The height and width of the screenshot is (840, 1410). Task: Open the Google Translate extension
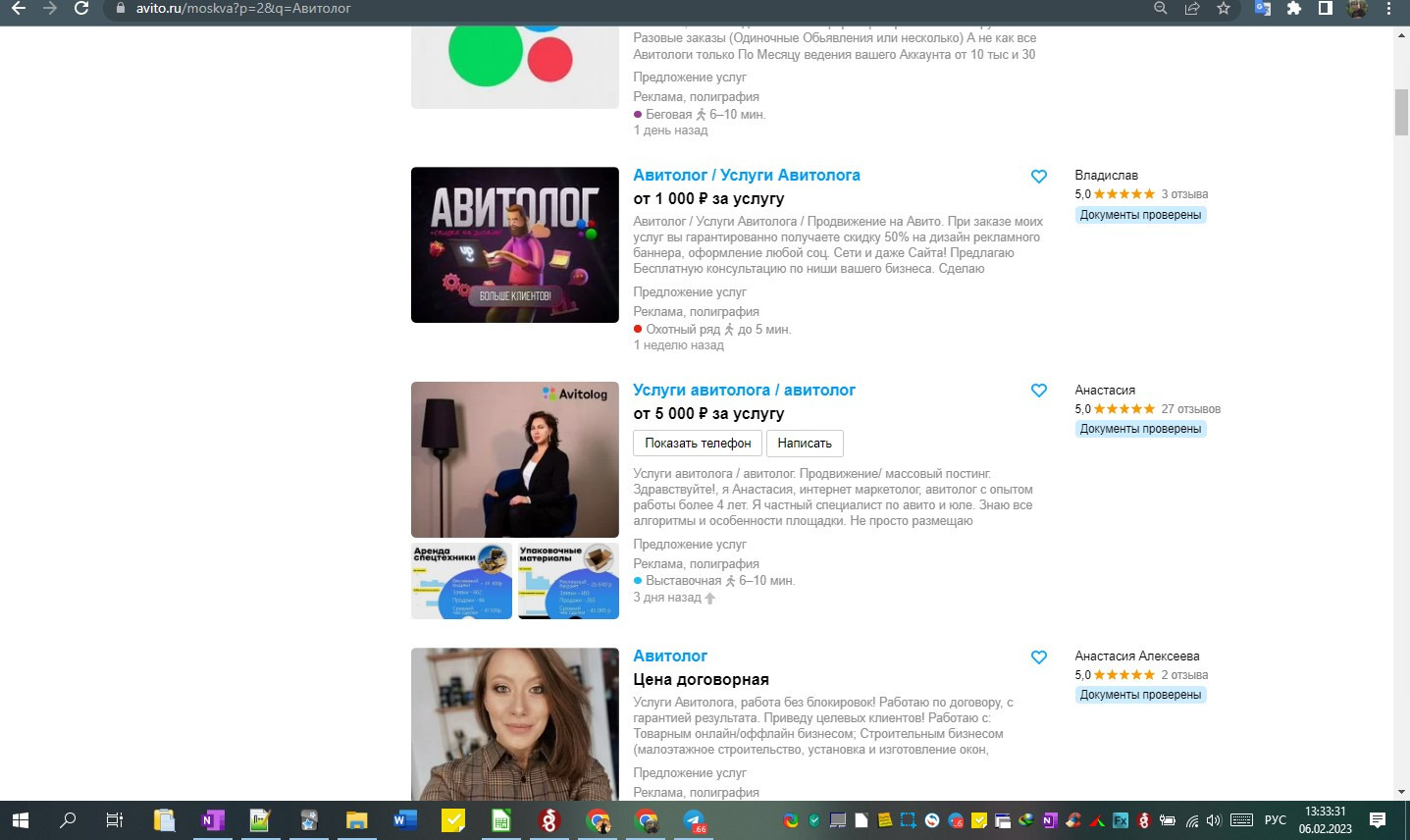[1263, 8]
